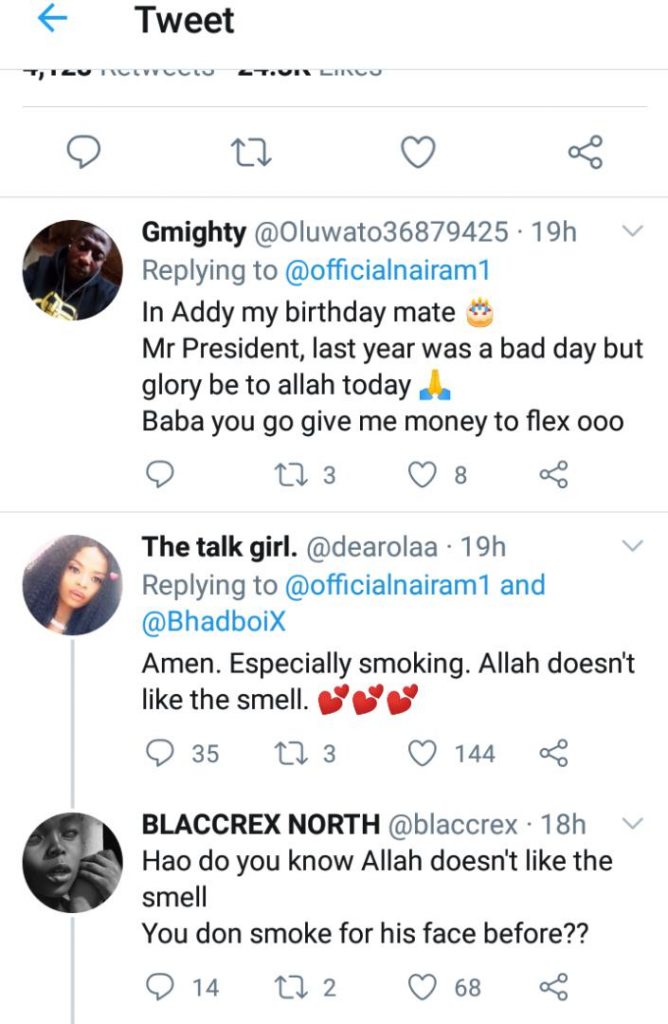Share BLACCREX NORTH's reply
Image resolution: width=668 pixels, height=1024 pixels.
[553, 988]
